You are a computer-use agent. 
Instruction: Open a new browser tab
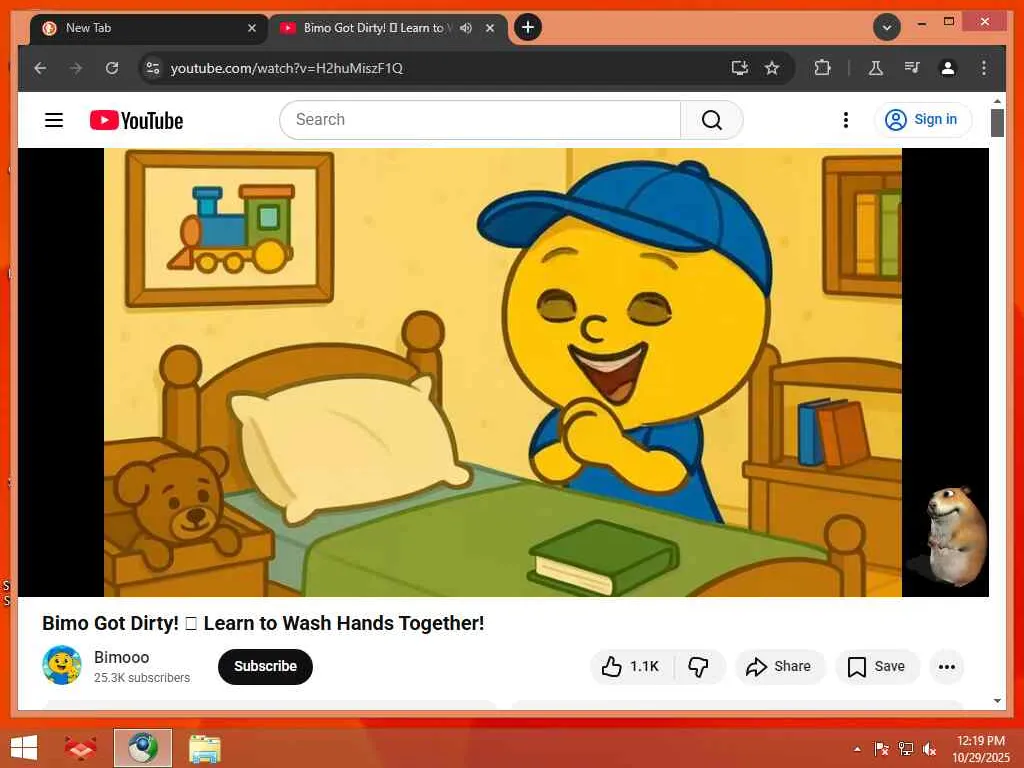tap(528, 27)
